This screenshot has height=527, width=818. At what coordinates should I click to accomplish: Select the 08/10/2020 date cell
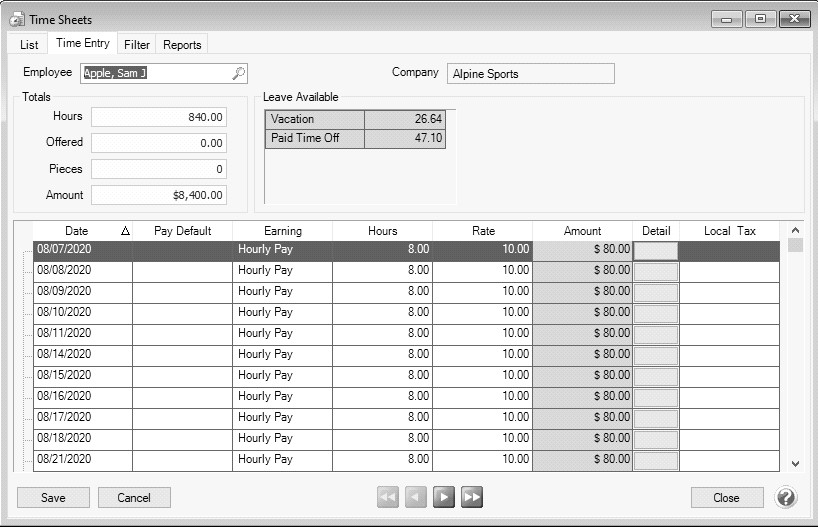pyautogui.click(x=82, y=312)
